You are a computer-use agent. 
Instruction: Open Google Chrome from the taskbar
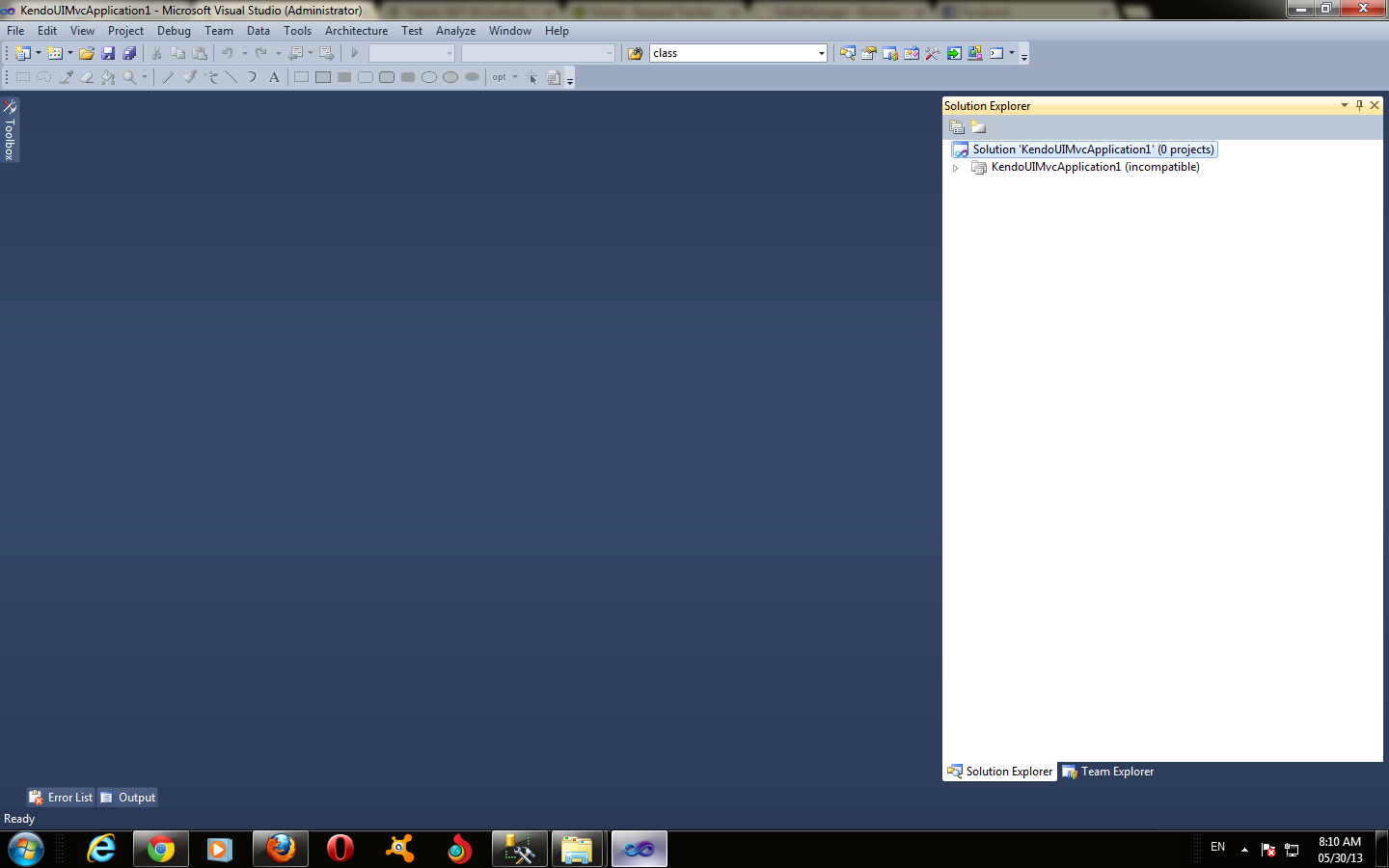(x=161, y=849)
